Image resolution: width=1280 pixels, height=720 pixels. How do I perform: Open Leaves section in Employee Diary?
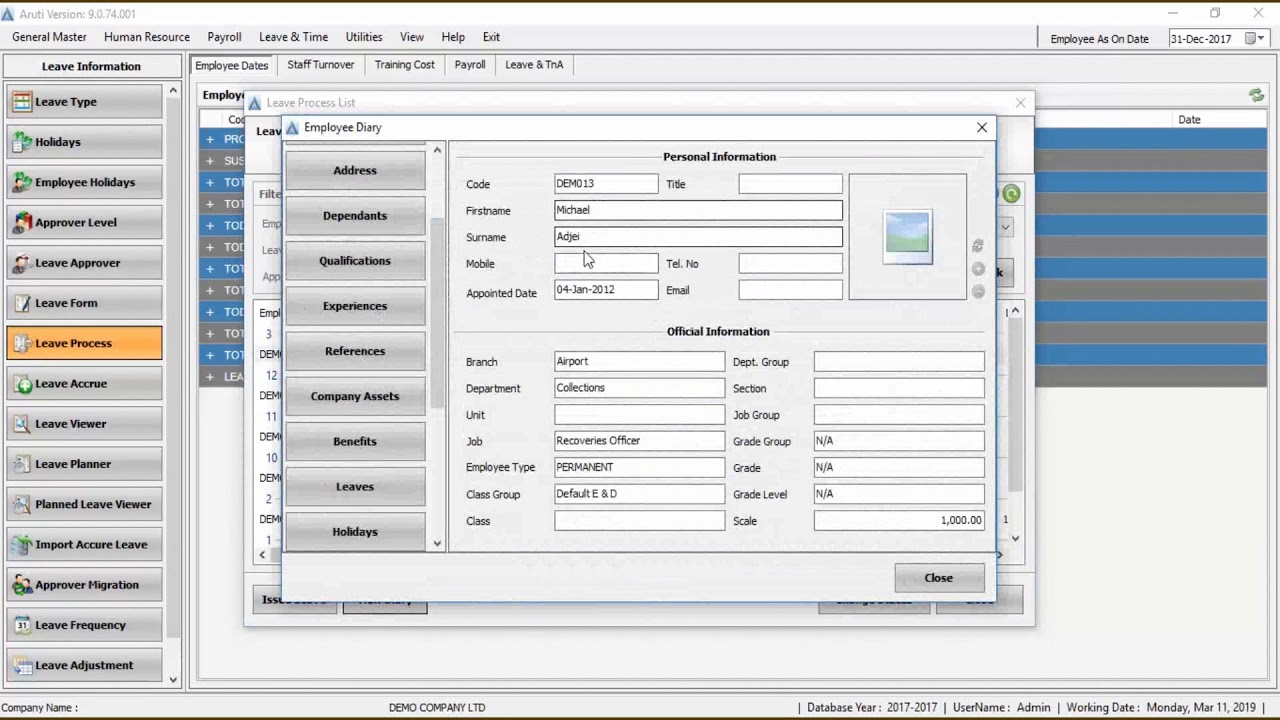point(355,487)
